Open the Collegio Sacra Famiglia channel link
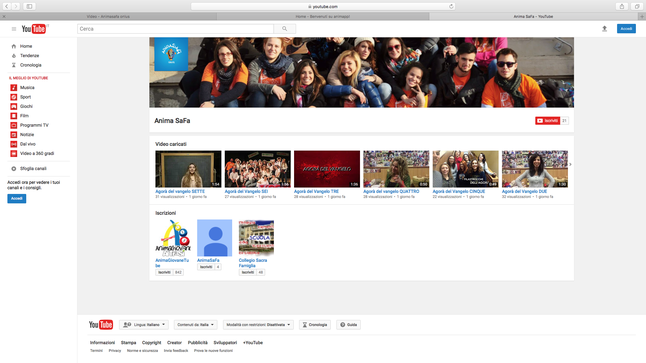 253,263
